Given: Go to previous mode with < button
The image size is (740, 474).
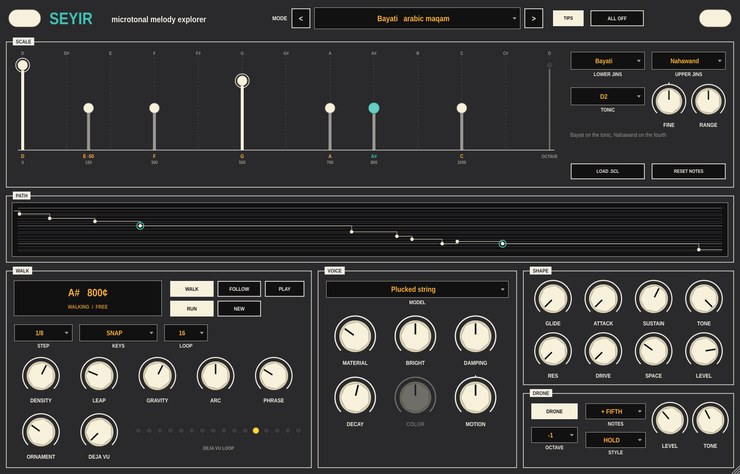Looking at the screenshot, I should pyautogui.click(x=301, y=18).
